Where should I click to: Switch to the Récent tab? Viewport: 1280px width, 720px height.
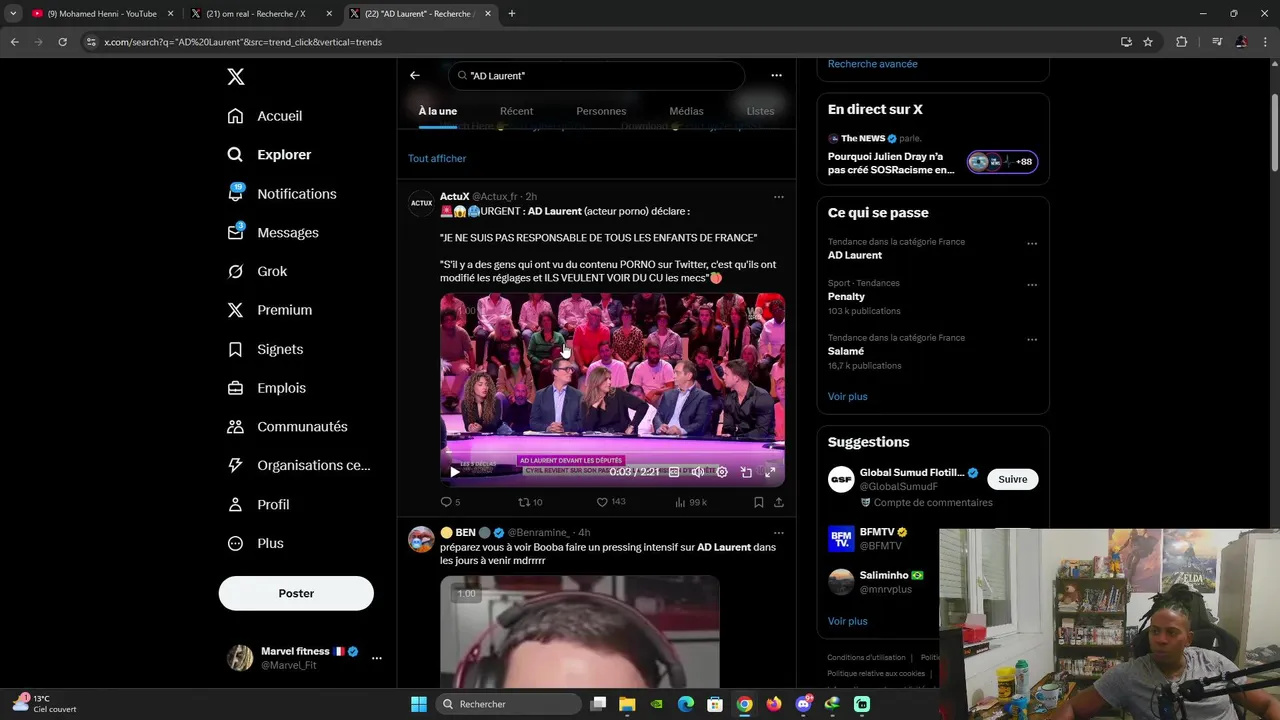click(x=516, y=111)
